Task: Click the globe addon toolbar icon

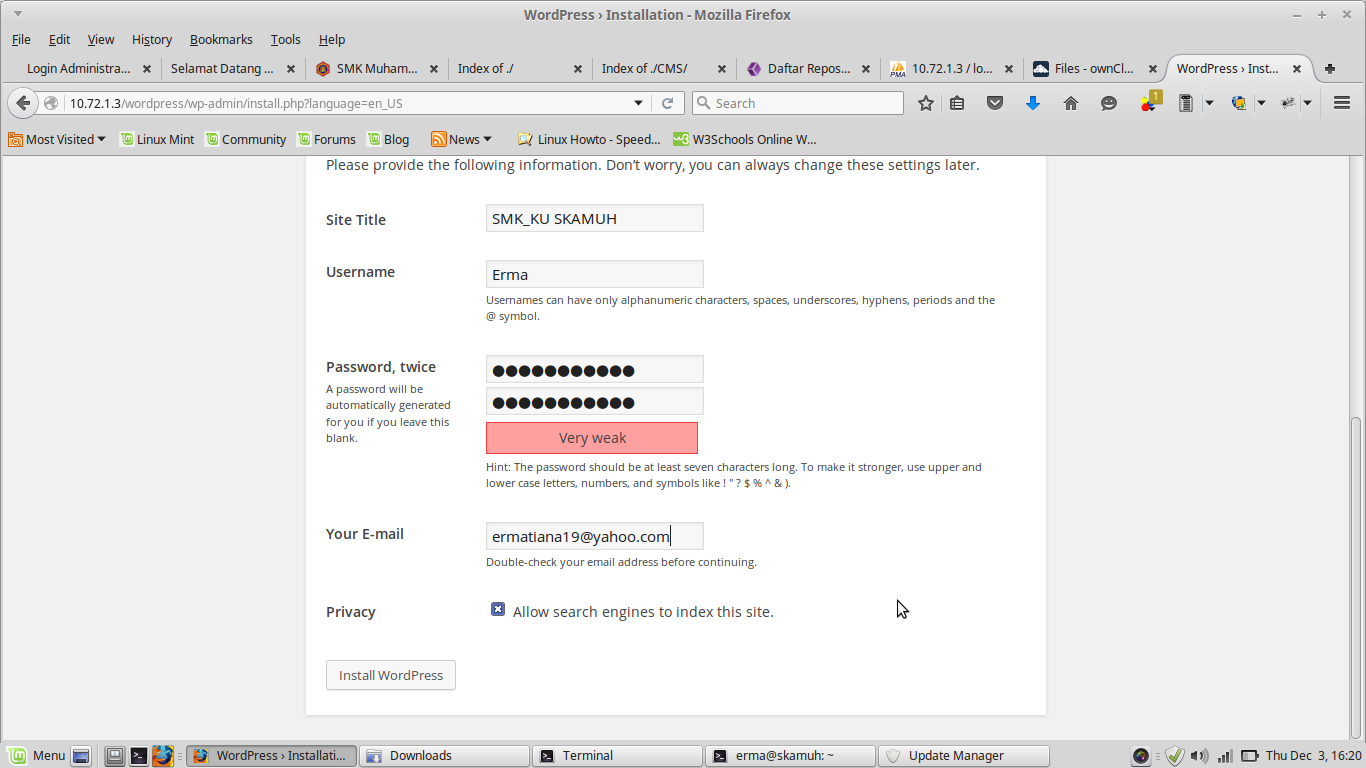Action: pyautogui.click(x=1239, y=103)
